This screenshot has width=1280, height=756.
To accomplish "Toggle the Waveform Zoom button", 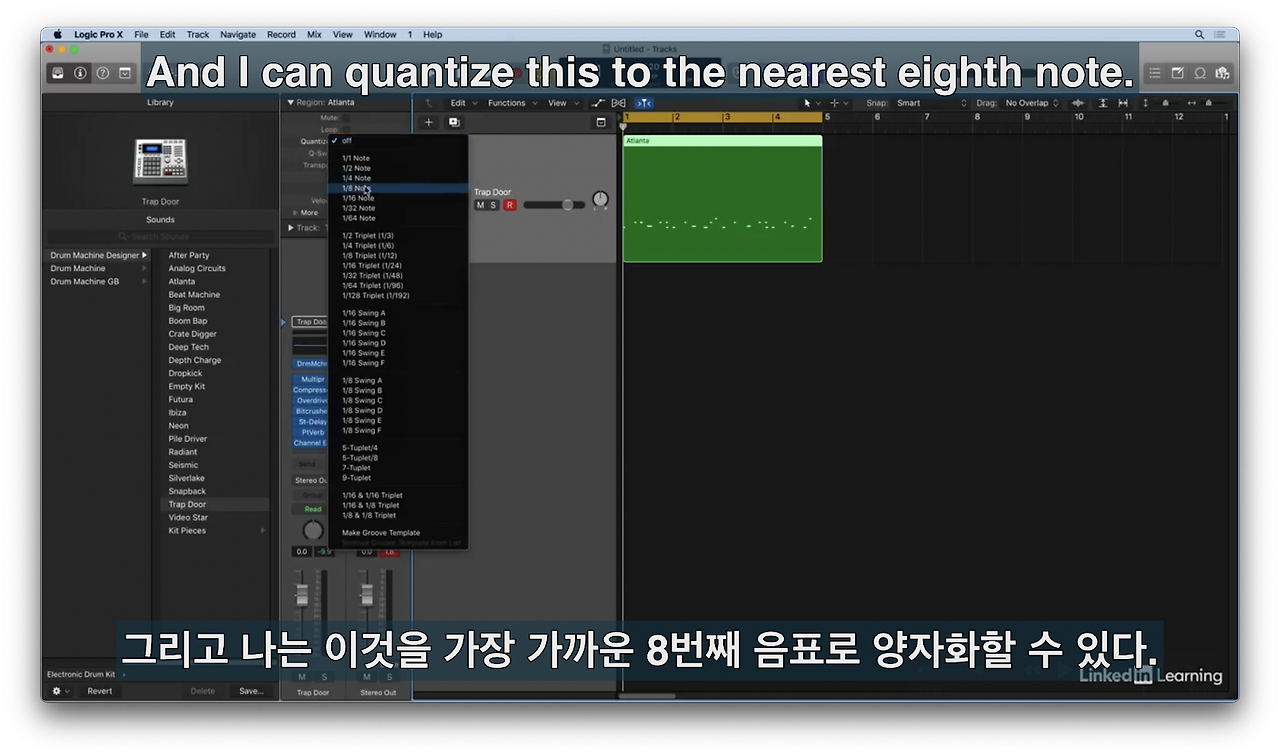I will tap(1078, 103).
